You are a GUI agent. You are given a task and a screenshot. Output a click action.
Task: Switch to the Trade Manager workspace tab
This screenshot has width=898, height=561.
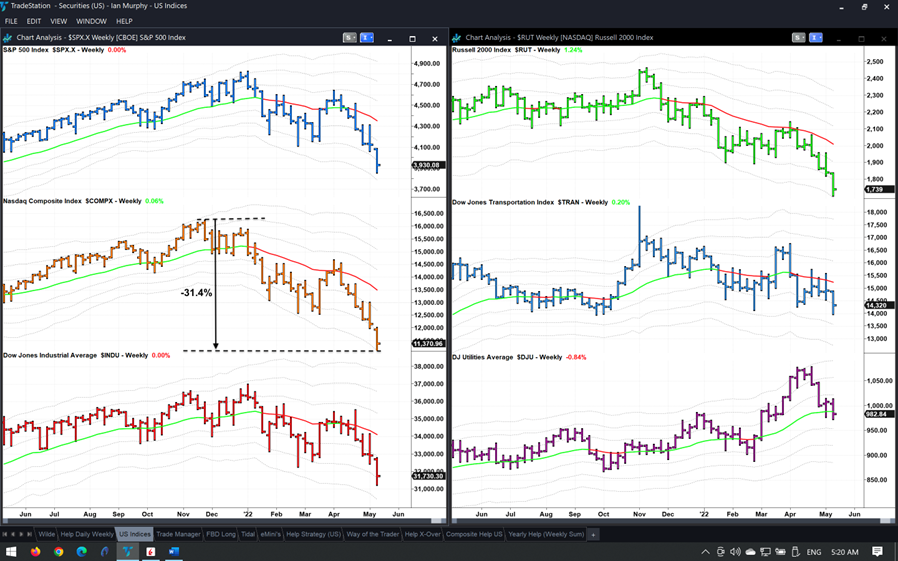[x=178, y=535]
